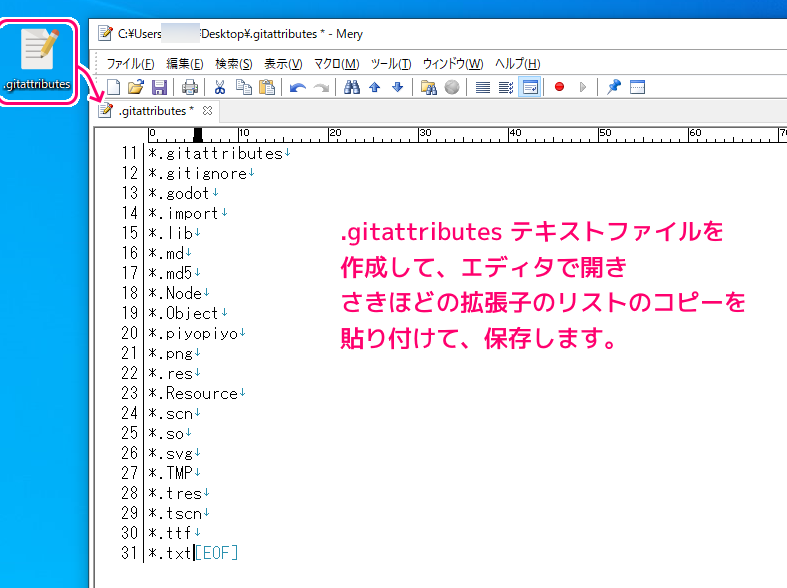Click the New file toolbar icon
787x588 pixels.
tap(113, 87)
